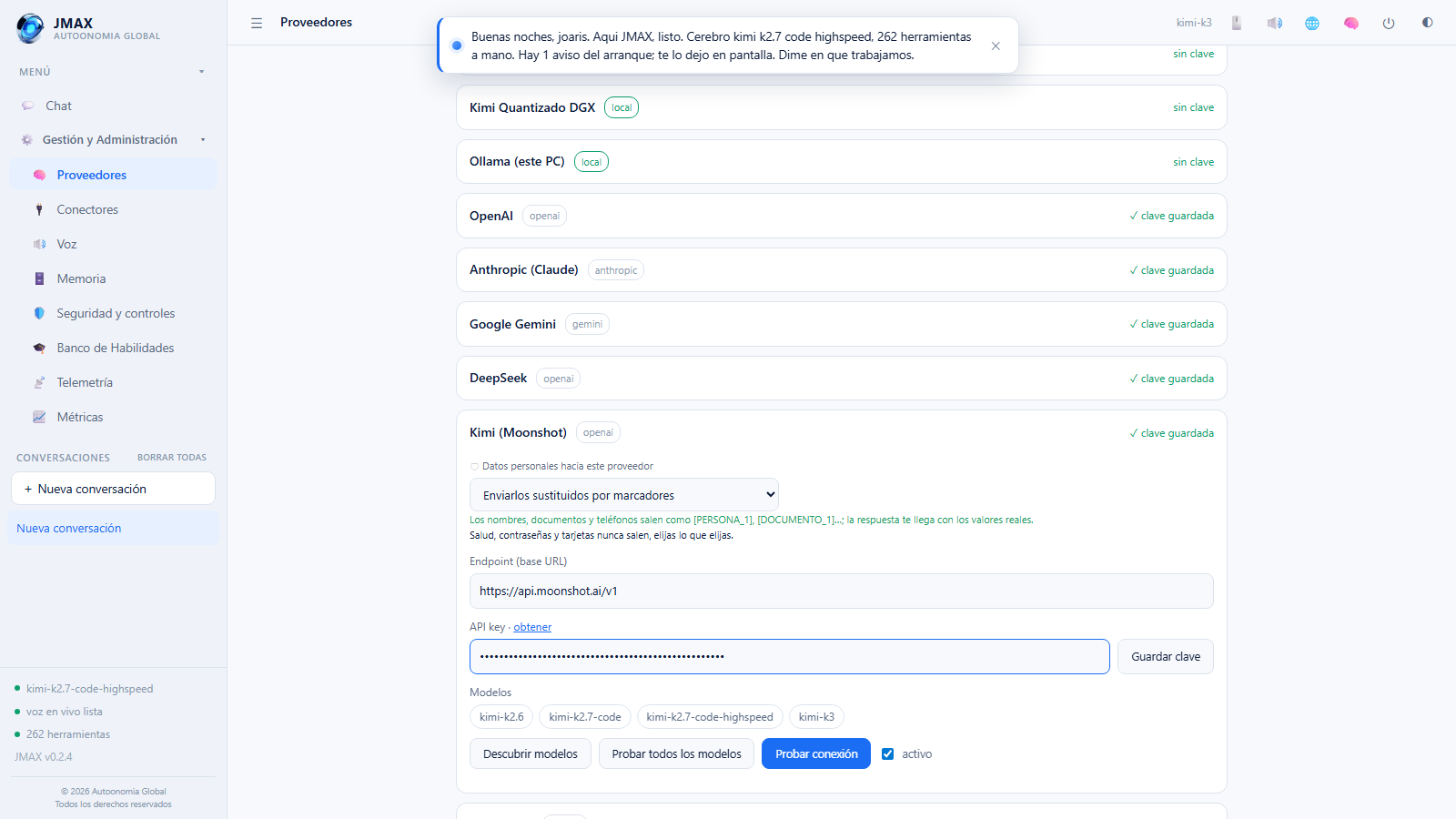This screenshot has width=1456, height=819.
Task: Open Banco de Habilidades
Action: 113,348
